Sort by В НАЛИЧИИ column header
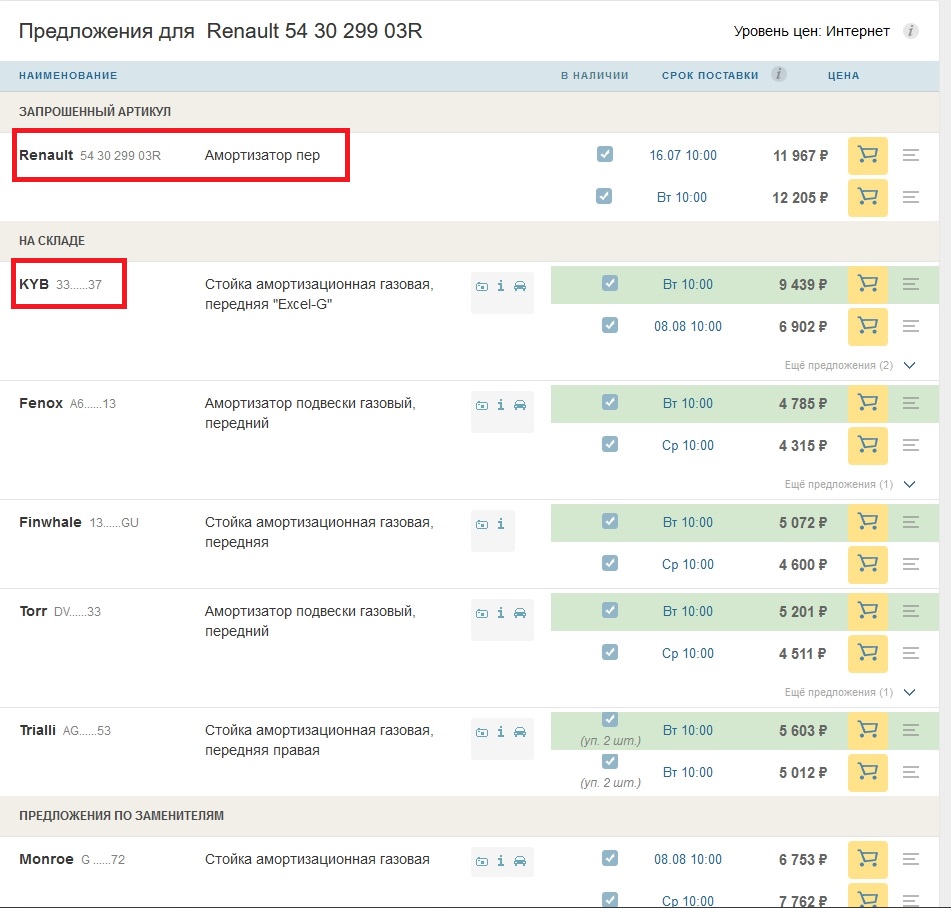This screenshot has height=908, width=951. click(594, 76)
